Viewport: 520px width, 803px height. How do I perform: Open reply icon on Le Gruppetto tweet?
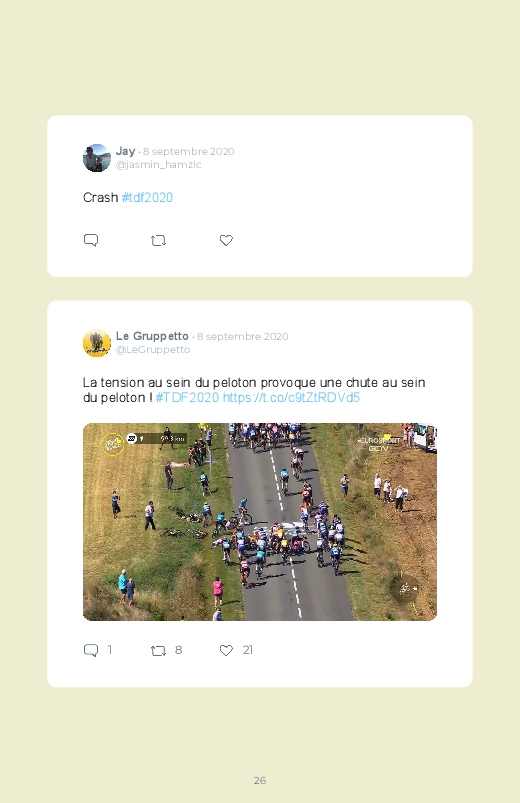click(91, 650)
